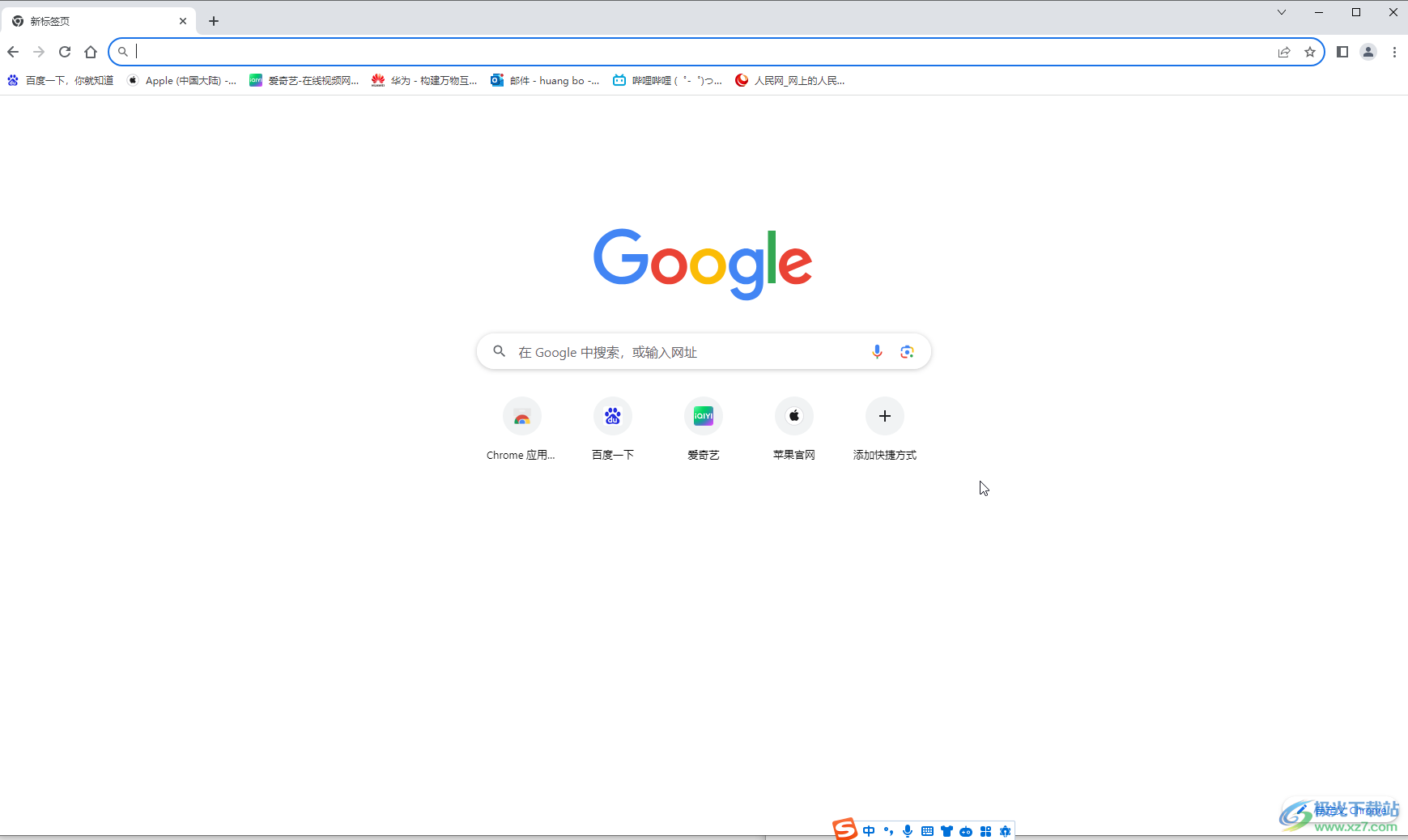Open the 爱奇艺-在线视频网 bookmark
1408x840 pixels.
304,80
